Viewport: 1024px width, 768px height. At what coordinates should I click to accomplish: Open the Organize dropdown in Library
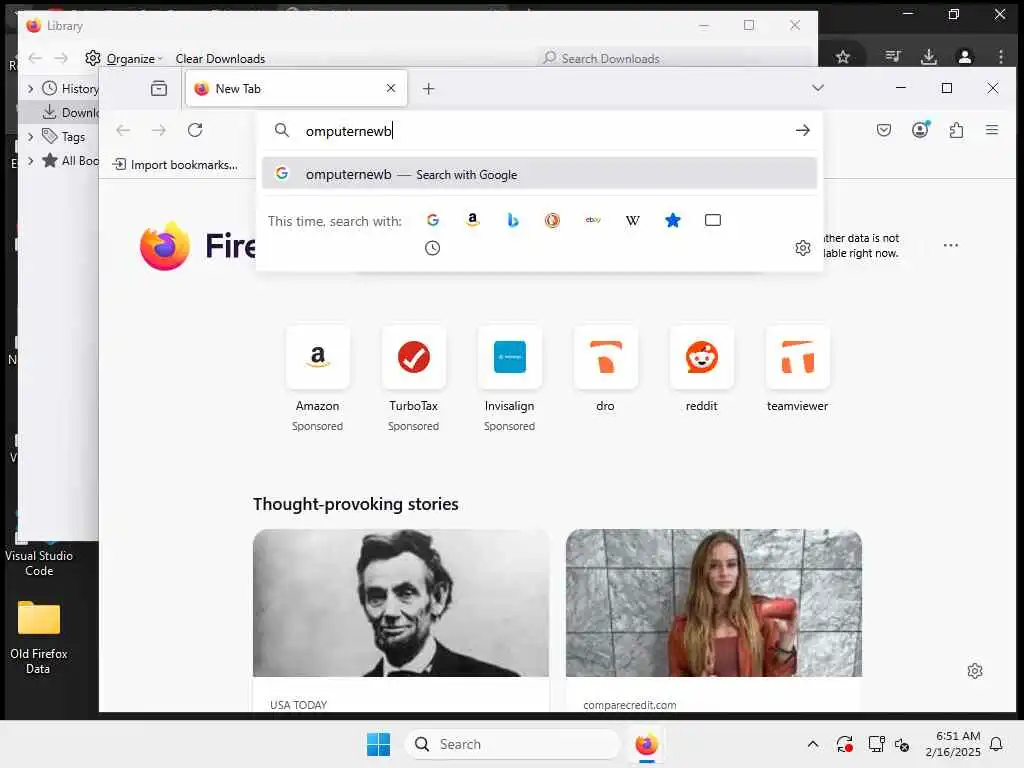tap(134, 59)
